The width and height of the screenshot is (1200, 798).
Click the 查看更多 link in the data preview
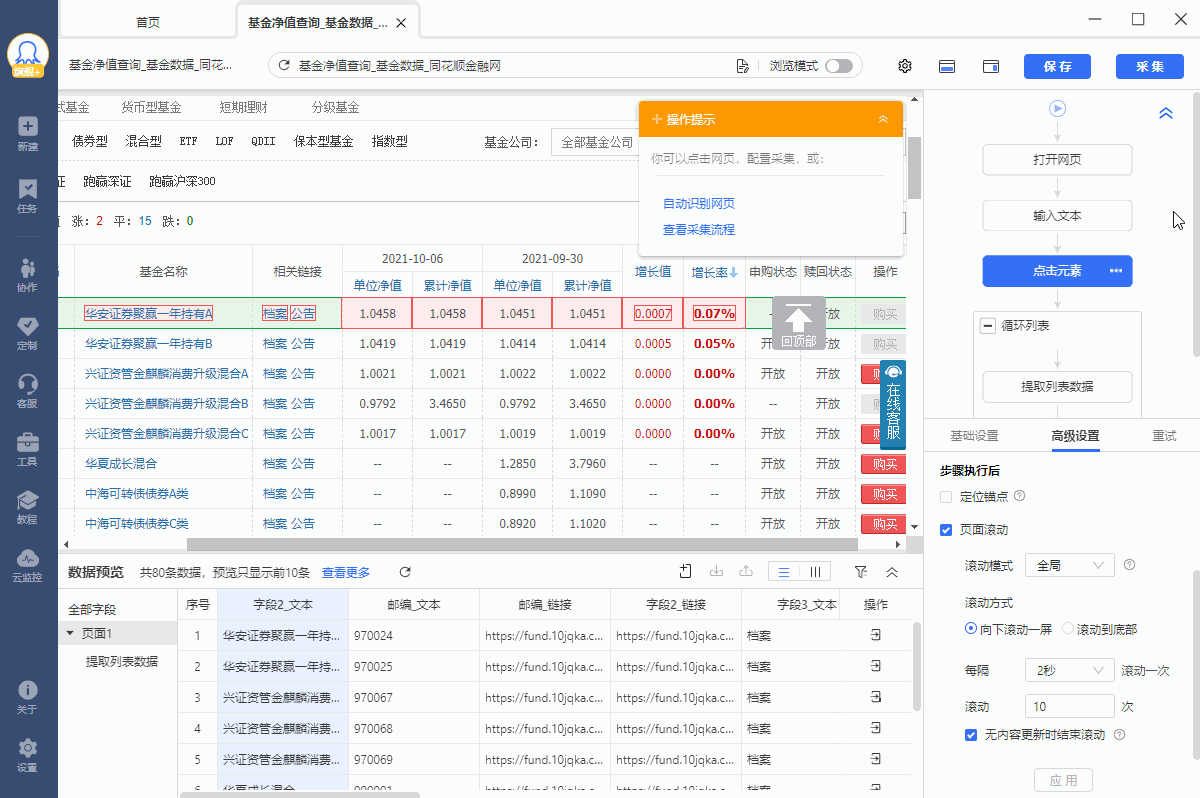click(346, 572)
